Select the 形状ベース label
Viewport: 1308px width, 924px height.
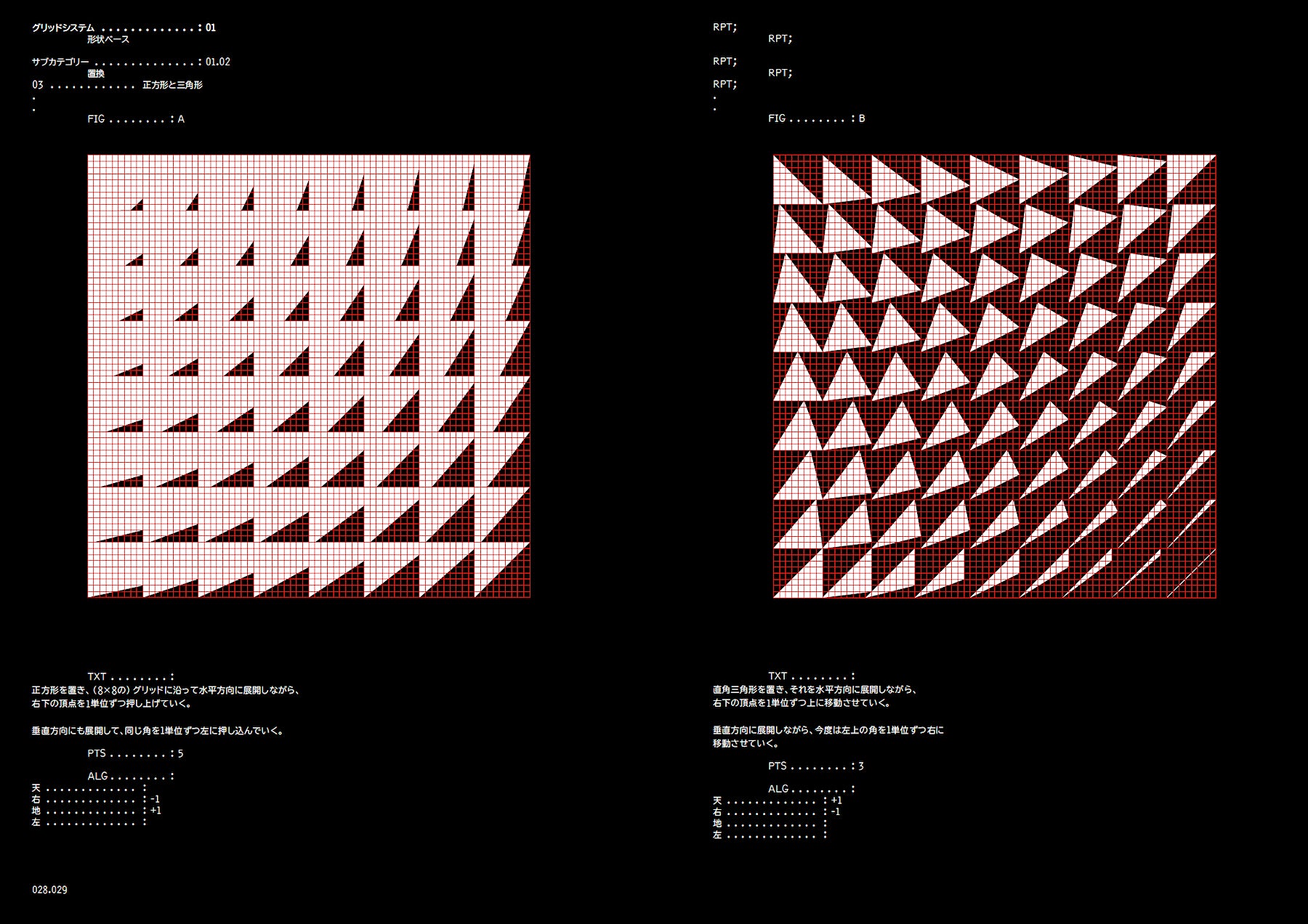(x=108, y=39)
